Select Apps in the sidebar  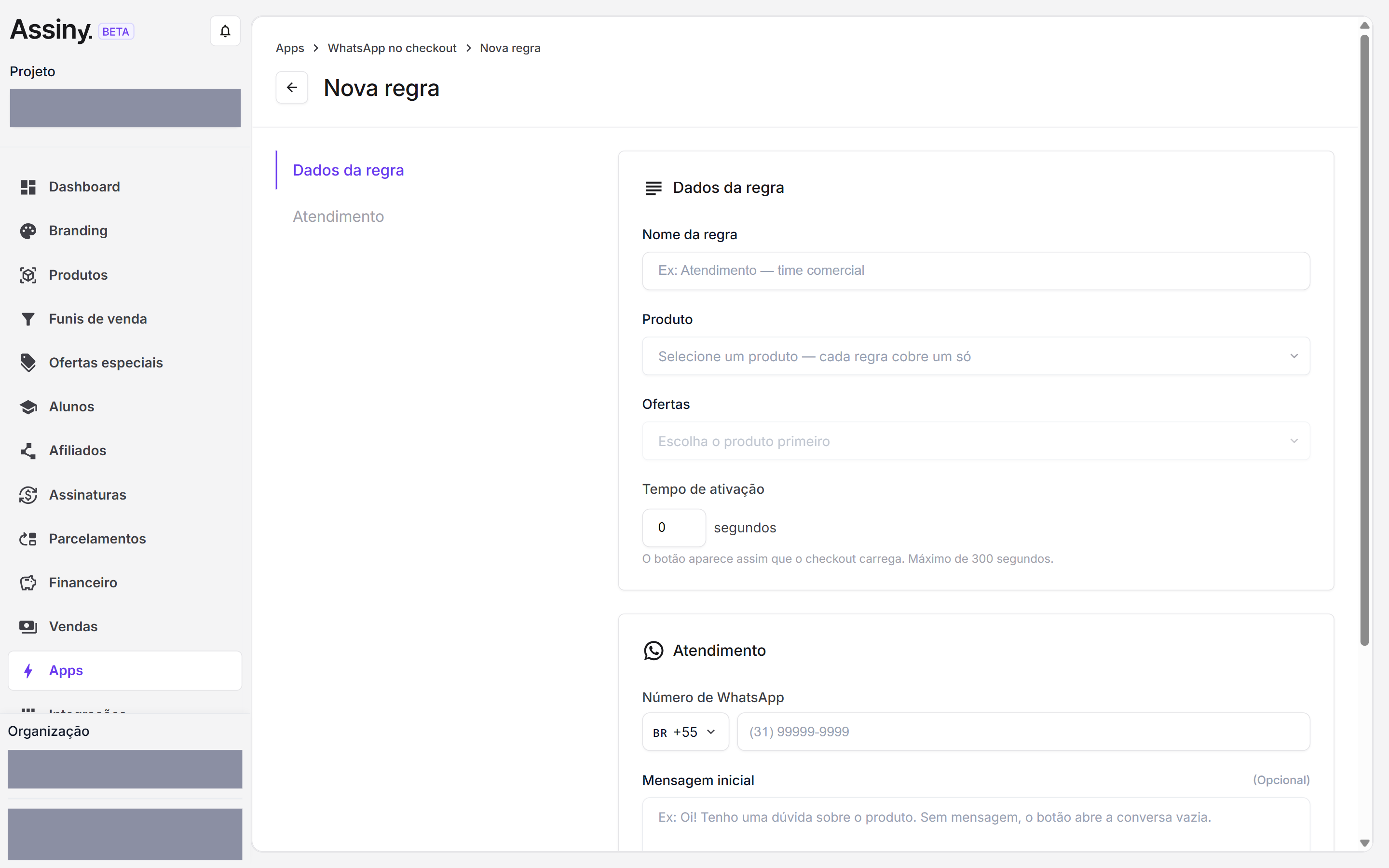tap(125, 670)
